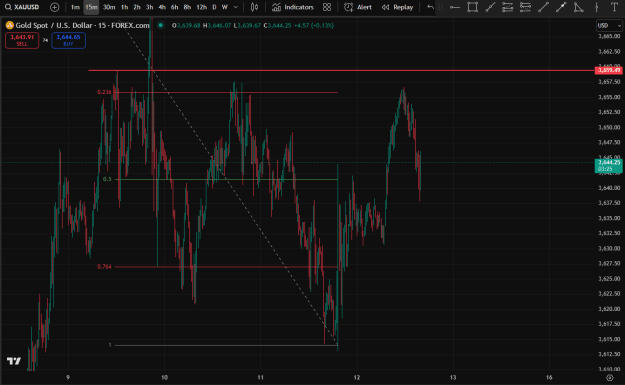Click the BUY 3,644.65 button

68,40
